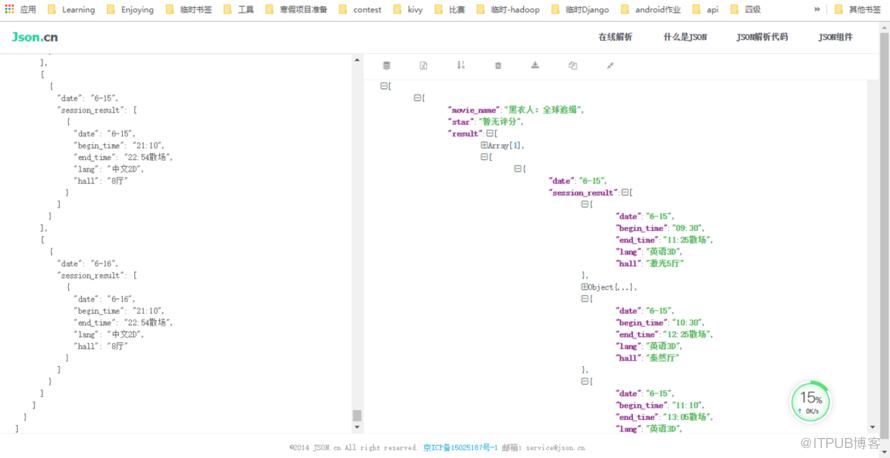This screenshot has height=458, width=890.
Task: Collapse the object node above movie_name
Action: (x=417, y=98)
